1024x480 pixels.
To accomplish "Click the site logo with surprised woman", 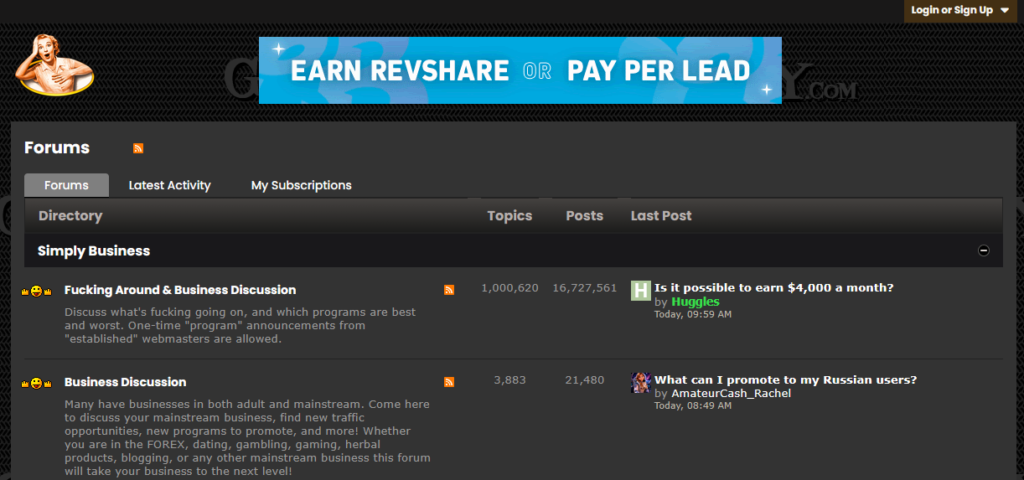I will tap(54, 65).
